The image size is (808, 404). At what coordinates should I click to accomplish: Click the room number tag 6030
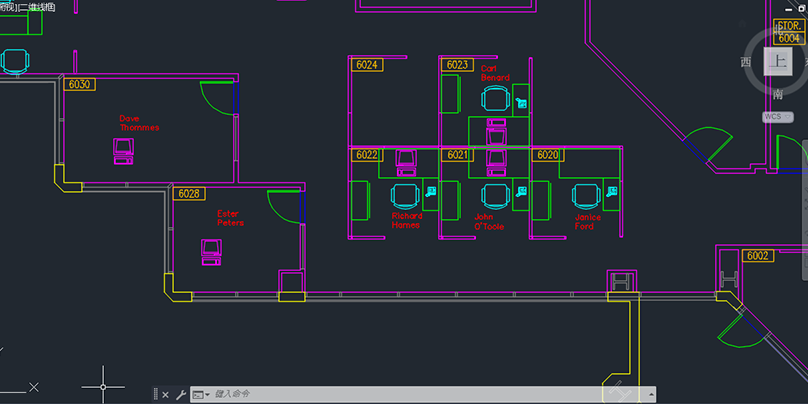[x=79, y=84]
